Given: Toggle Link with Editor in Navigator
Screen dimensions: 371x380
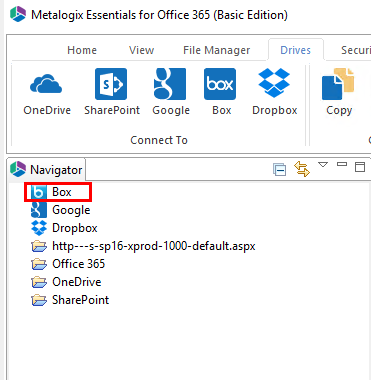Looking at the screenshot, I should [302, 169].
